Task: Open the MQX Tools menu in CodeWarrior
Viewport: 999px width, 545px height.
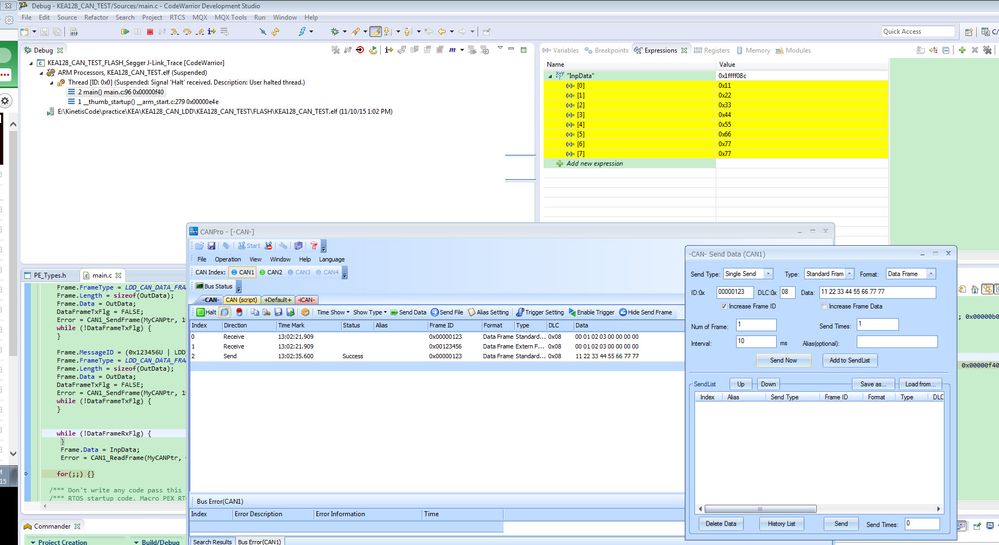Action: pyautogui.click(x=231, y=17)
